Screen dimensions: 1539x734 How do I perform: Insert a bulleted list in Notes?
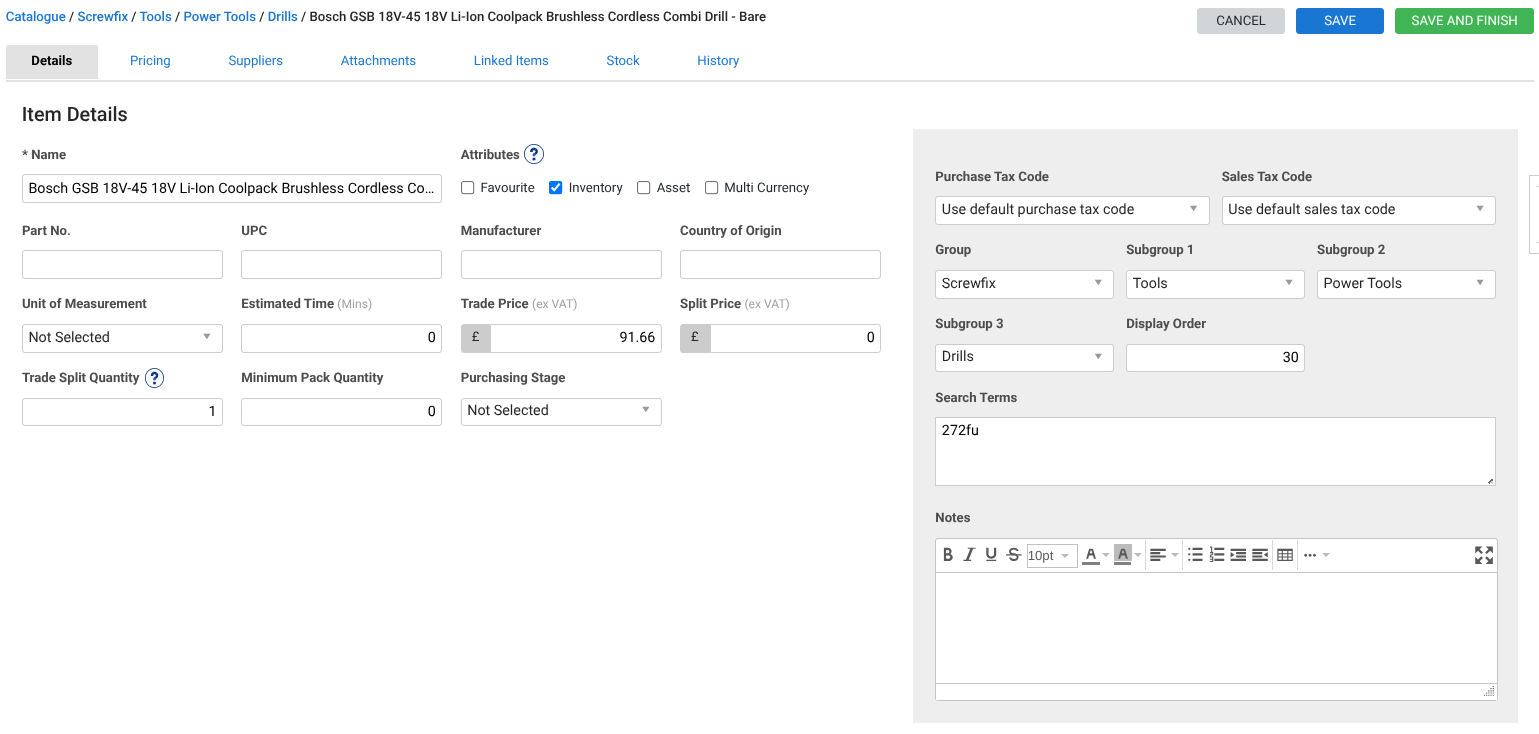tap(1195, 555)
